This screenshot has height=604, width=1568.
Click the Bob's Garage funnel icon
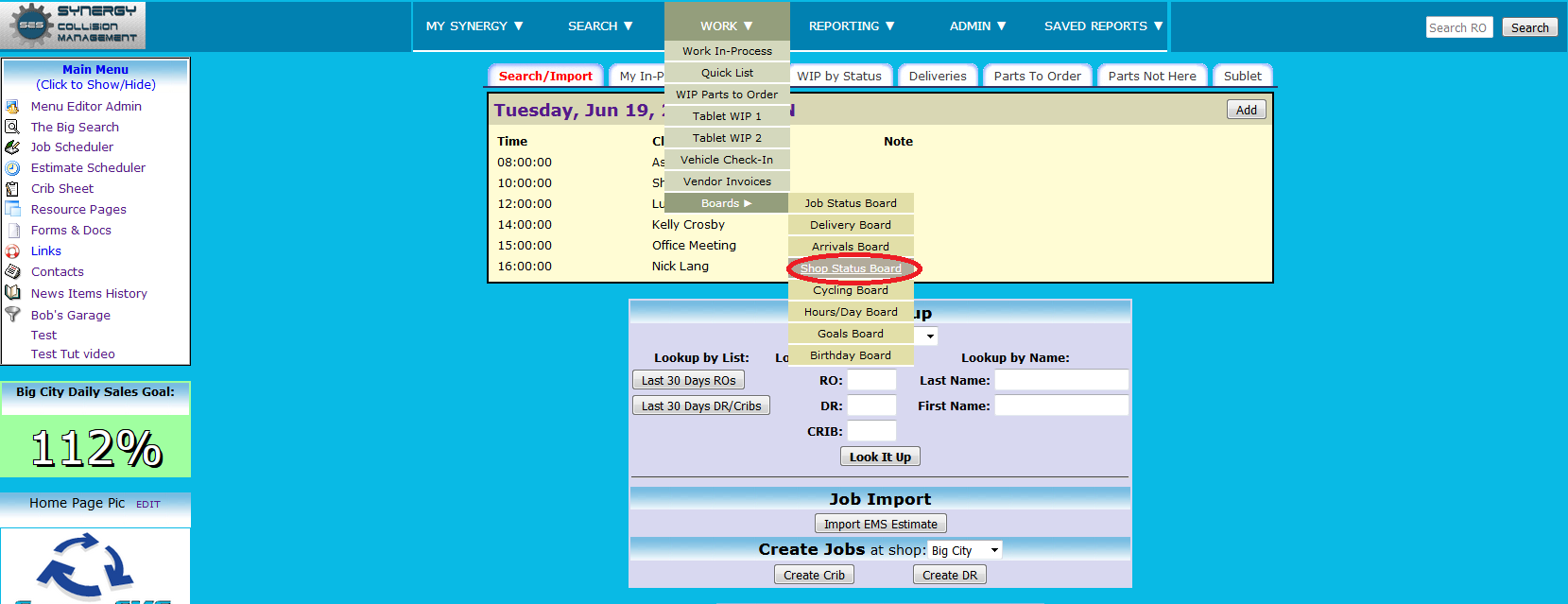click(12, 315)
